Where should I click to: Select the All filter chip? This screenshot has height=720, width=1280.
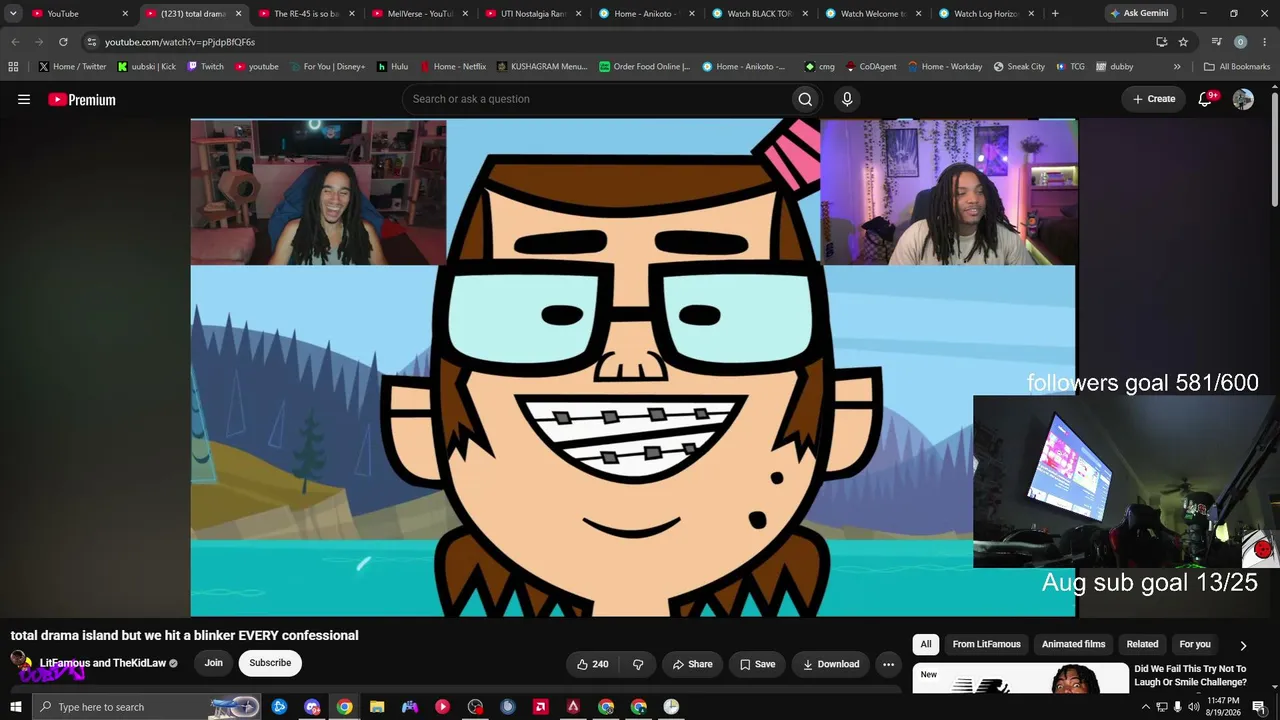tap(926, 645)
